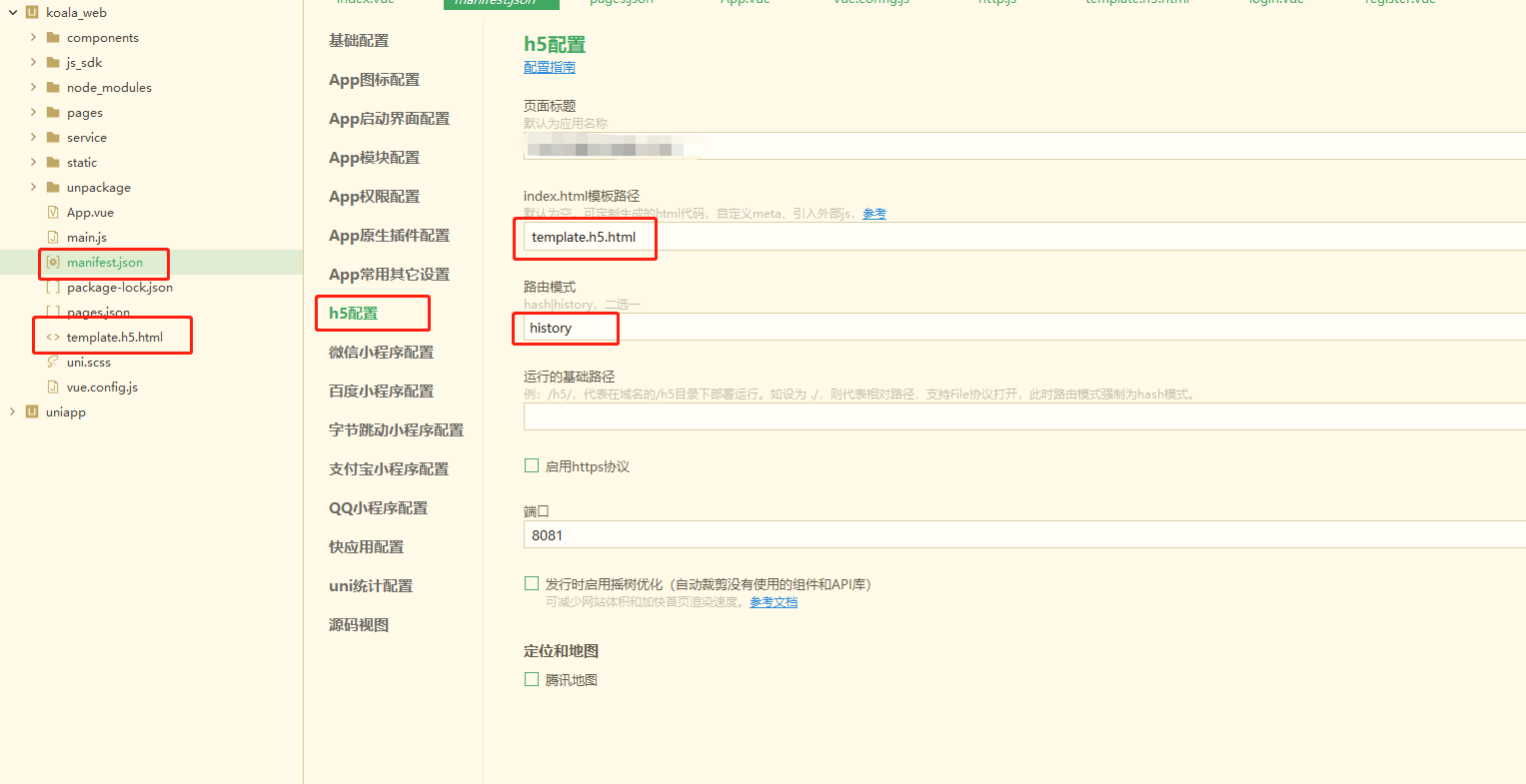This screenshot has width=1526, height=784.
Task: Click the uni.scss stylesheet icon
Action: coord(53,362)
